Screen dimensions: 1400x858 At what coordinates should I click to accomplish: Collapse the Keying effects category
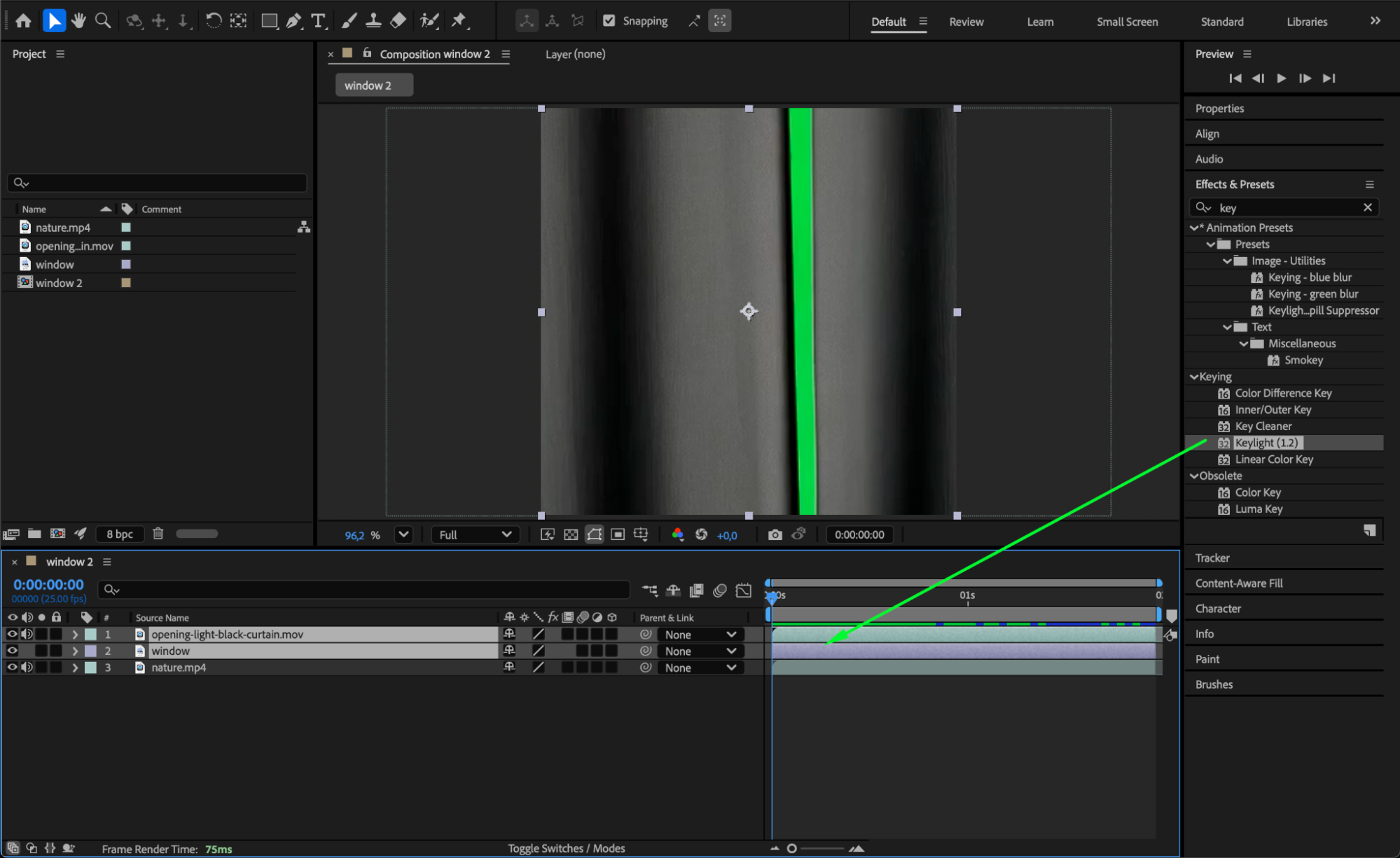pos(1194,377)
